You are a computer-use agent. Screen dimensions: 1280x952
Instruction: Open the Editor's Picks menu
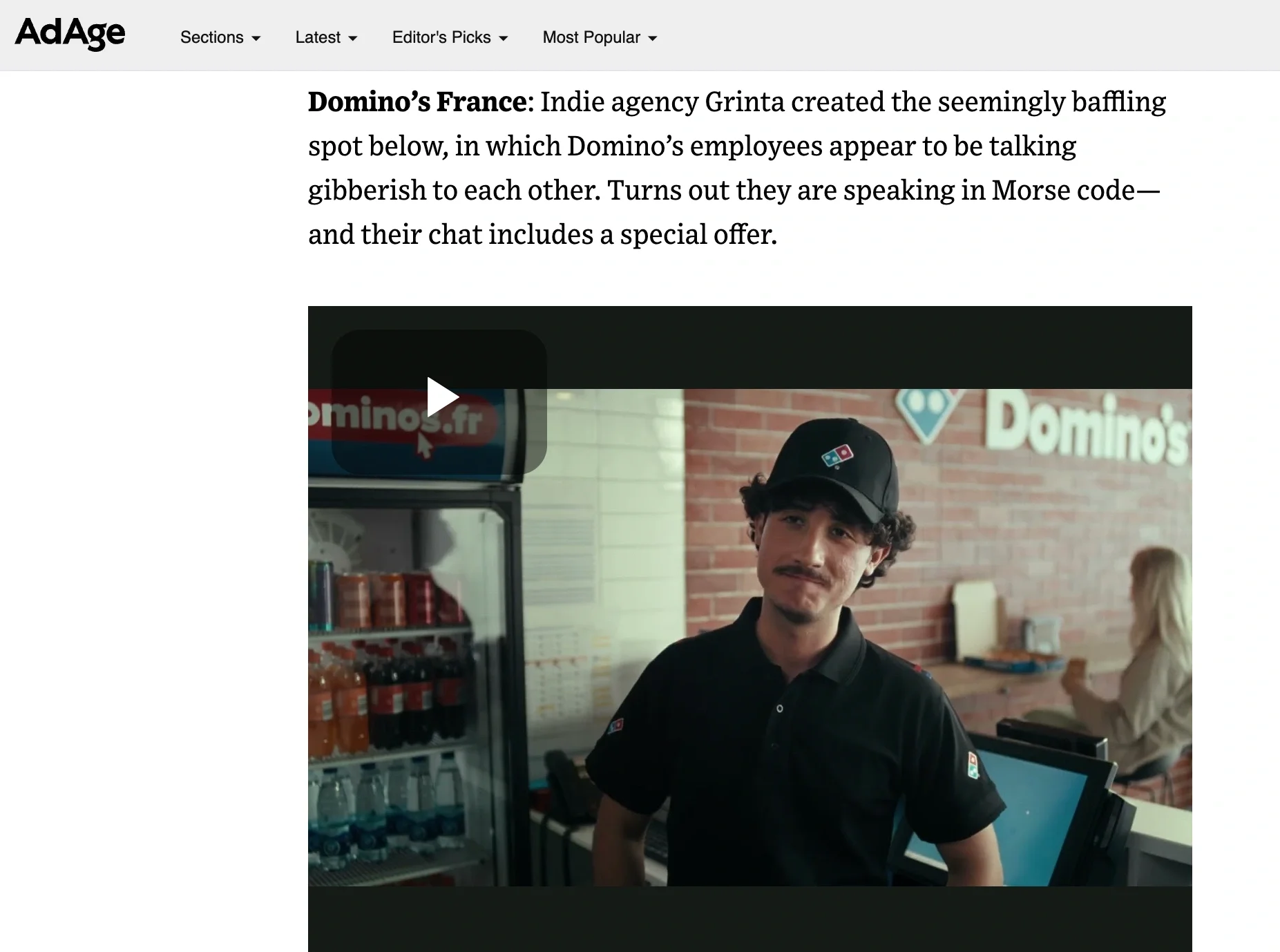[x=450, y=37]
